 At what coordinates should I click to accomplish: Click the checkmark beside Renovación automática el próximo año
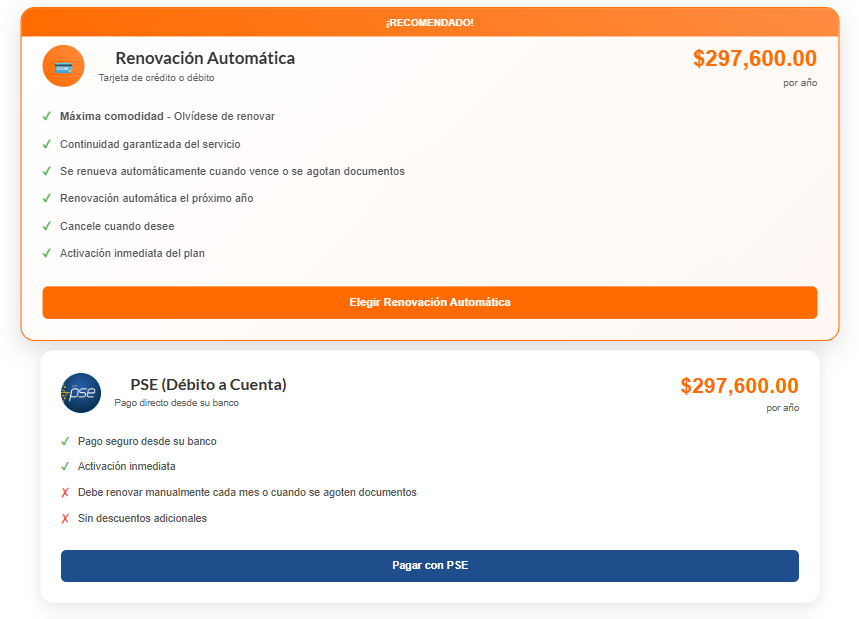click(47, 198)
